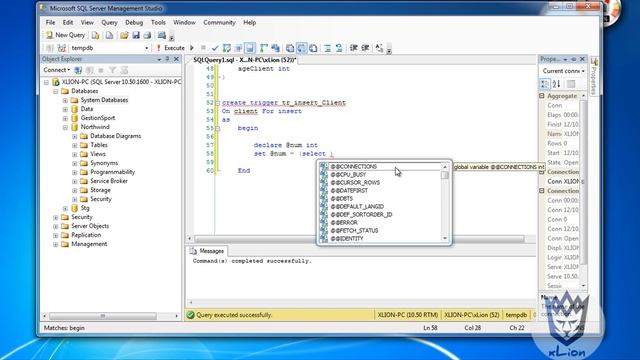640x360 pixels.
Task: Click the Connect Object Explorer icon
Action: click(78, 70)
